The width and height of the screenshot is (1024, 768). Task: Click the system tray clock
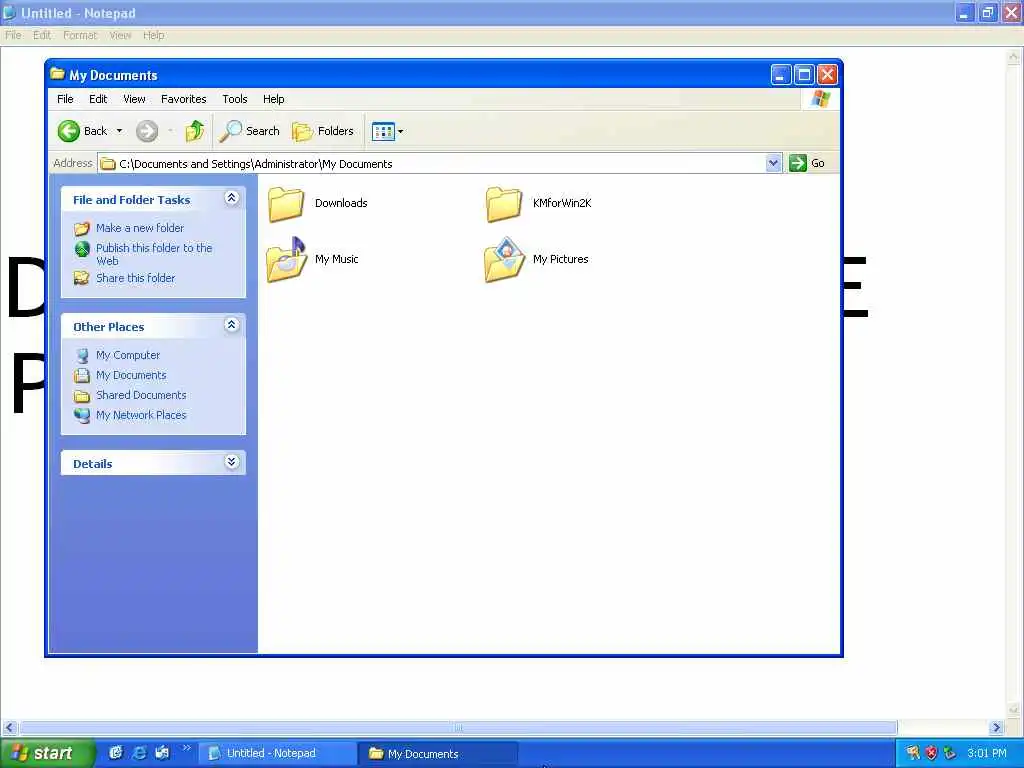pyautogui.click(x=986, y=754)
